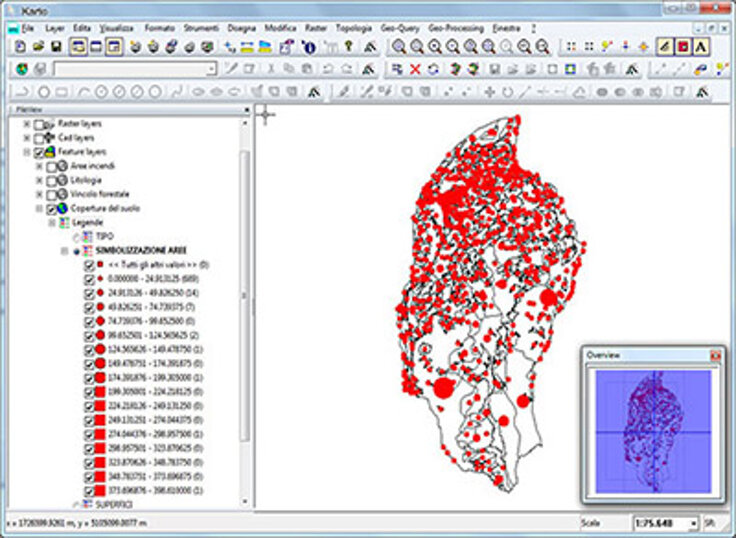Open the empty combo box dropdown
The height and width of the screenshot is (538, 736).
click(x=211, y=69)
